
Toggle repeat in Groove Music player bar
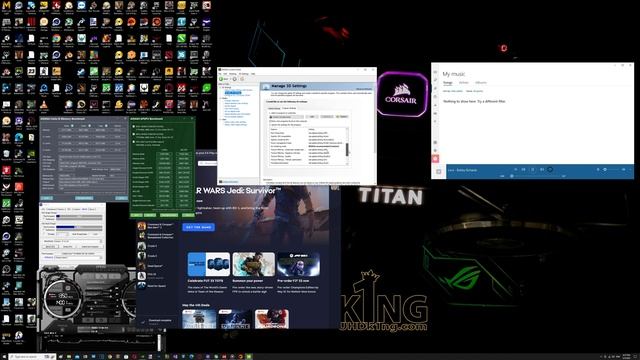[x=550, y=169]
